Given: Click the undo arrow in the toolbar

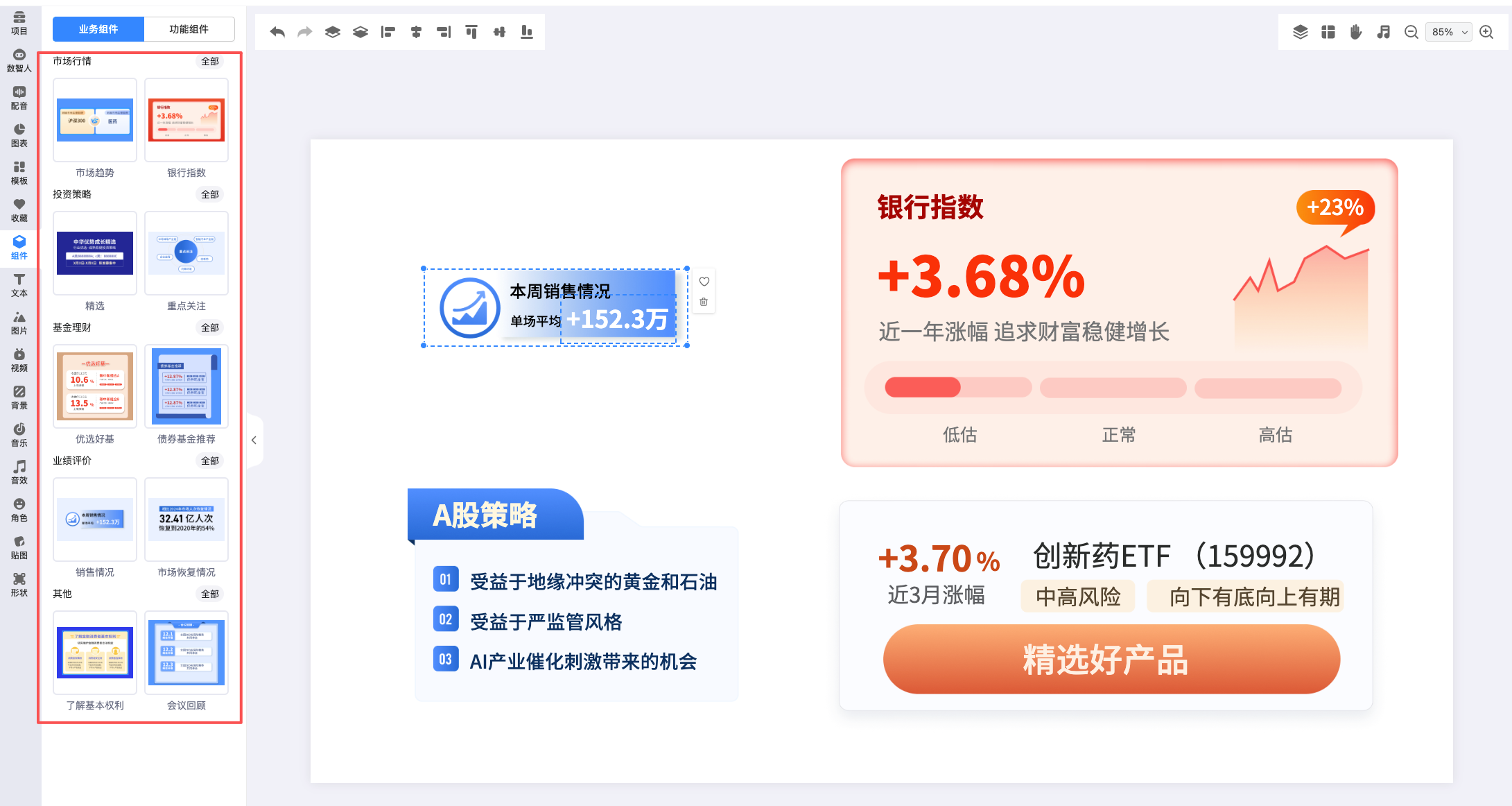Looking at the screenshot, I should tap(277, 32).
